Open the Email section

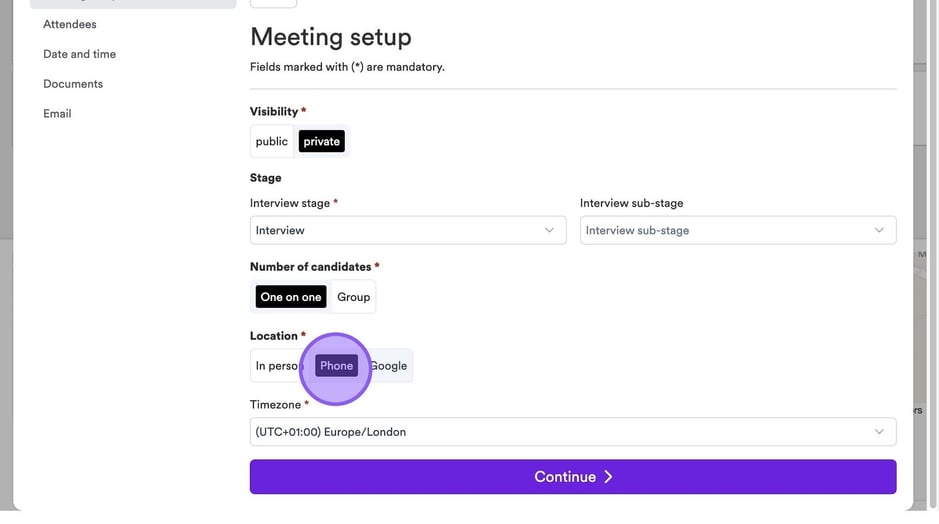point(57,114)
